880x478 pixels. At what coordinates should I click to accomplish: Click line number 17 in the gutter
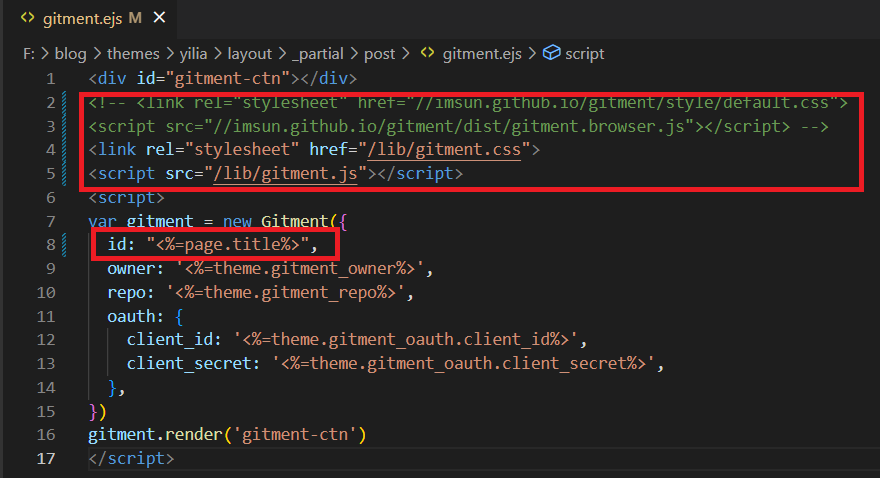tap(45, 458)
